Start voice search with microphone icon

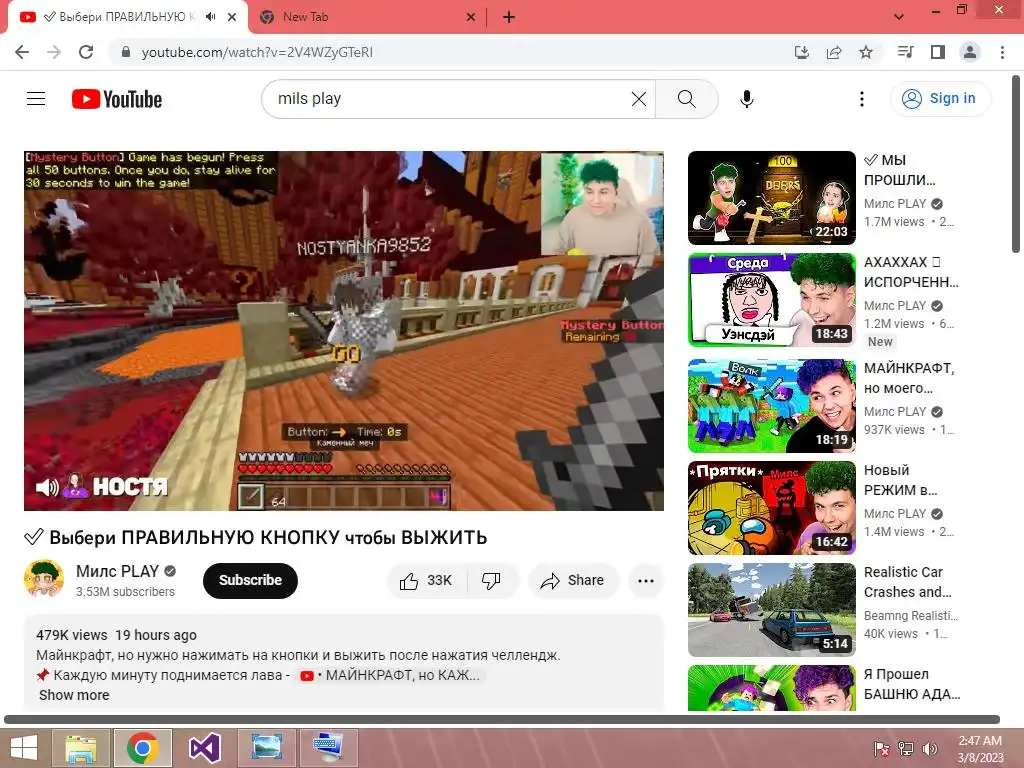tap(746, 99)
